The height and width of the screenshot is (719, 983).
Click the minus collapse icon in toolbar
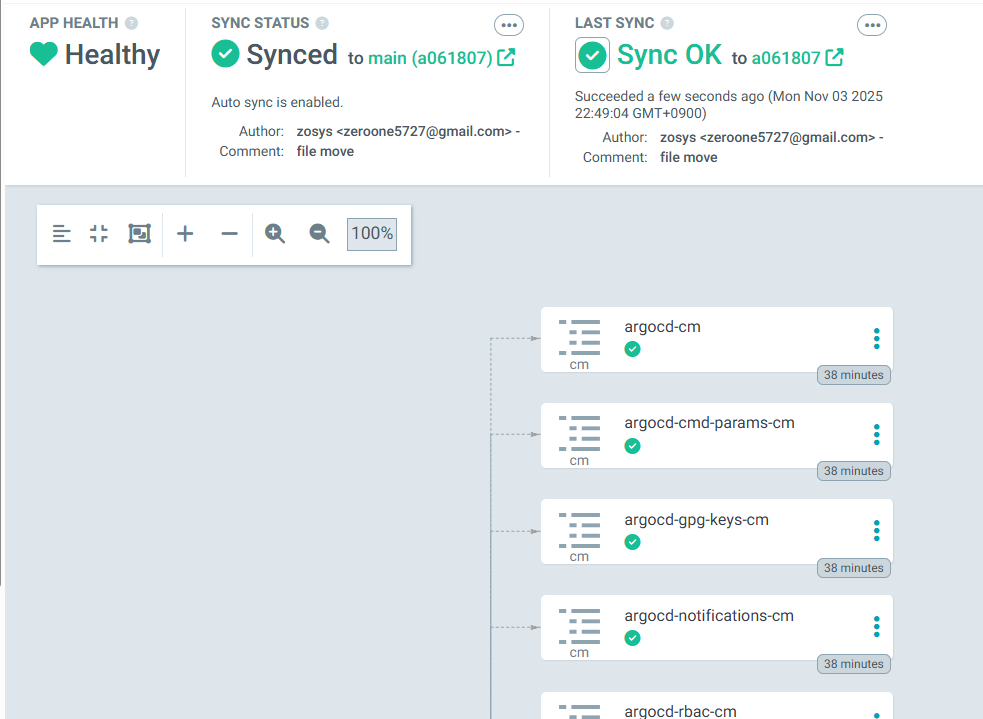(229, 234)
